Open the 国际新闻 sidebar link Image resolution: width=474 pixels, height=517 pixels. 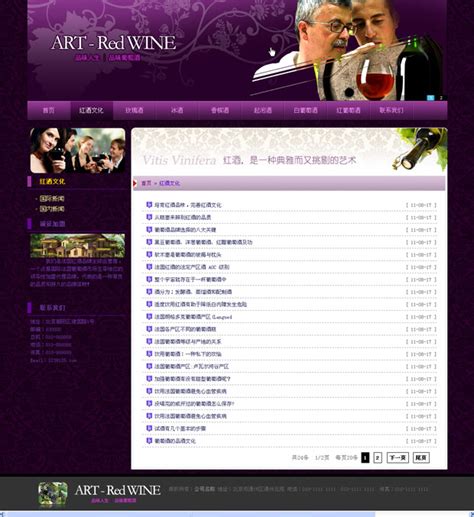coord(52,199)
